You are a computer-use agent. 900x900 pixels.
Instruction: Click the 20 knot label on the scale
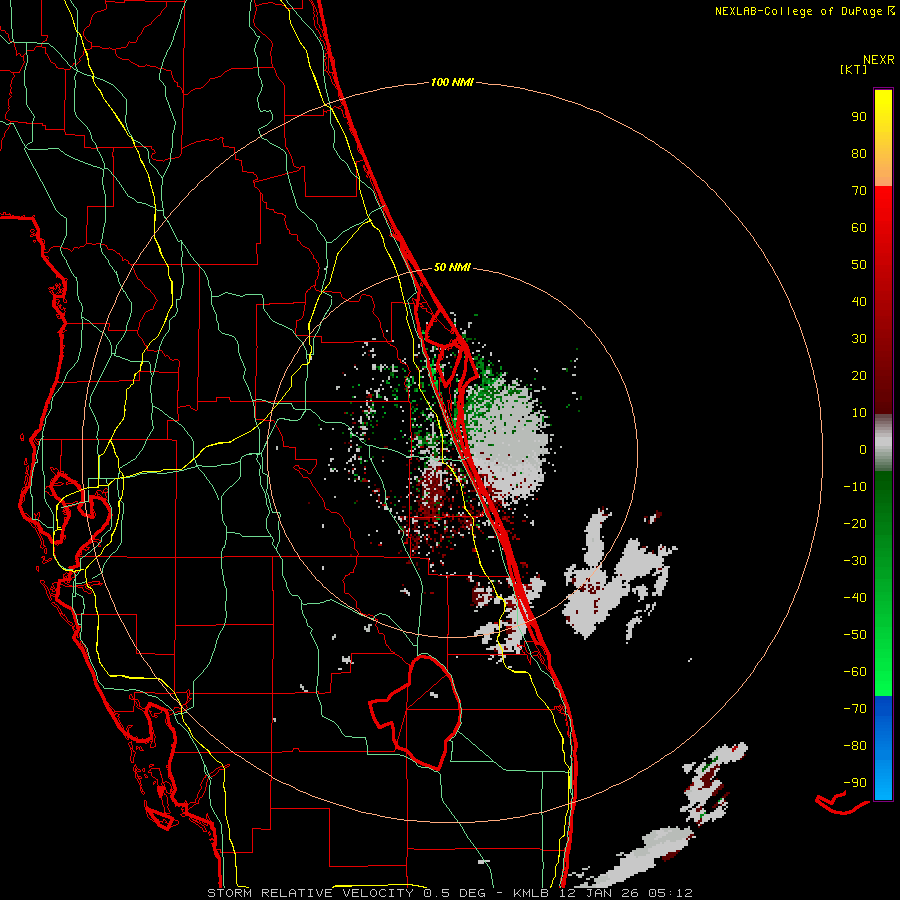click(859, 376)
